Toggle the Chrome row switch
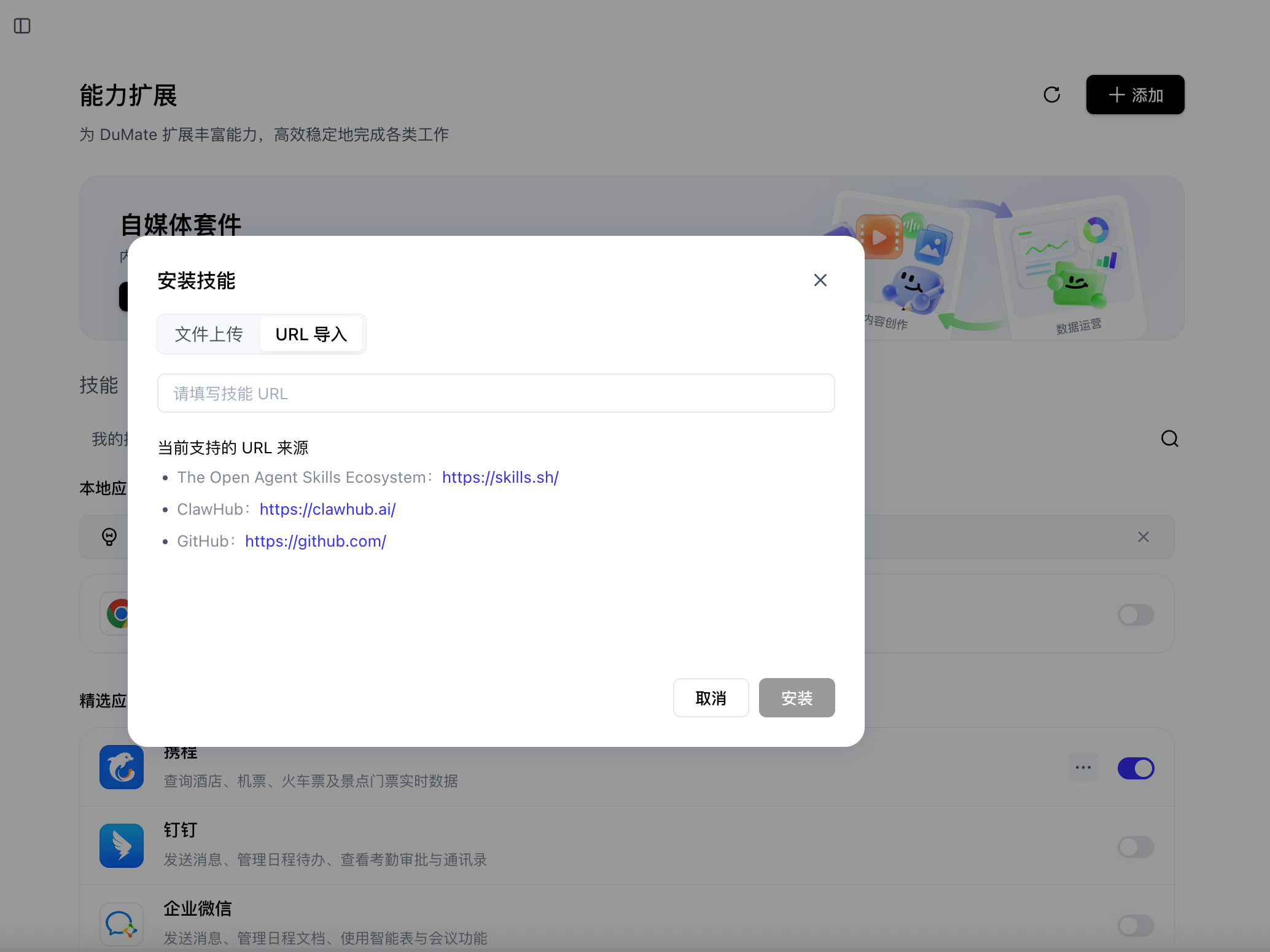This screenshot has width=1270, height=952. tap(1136, 614)
